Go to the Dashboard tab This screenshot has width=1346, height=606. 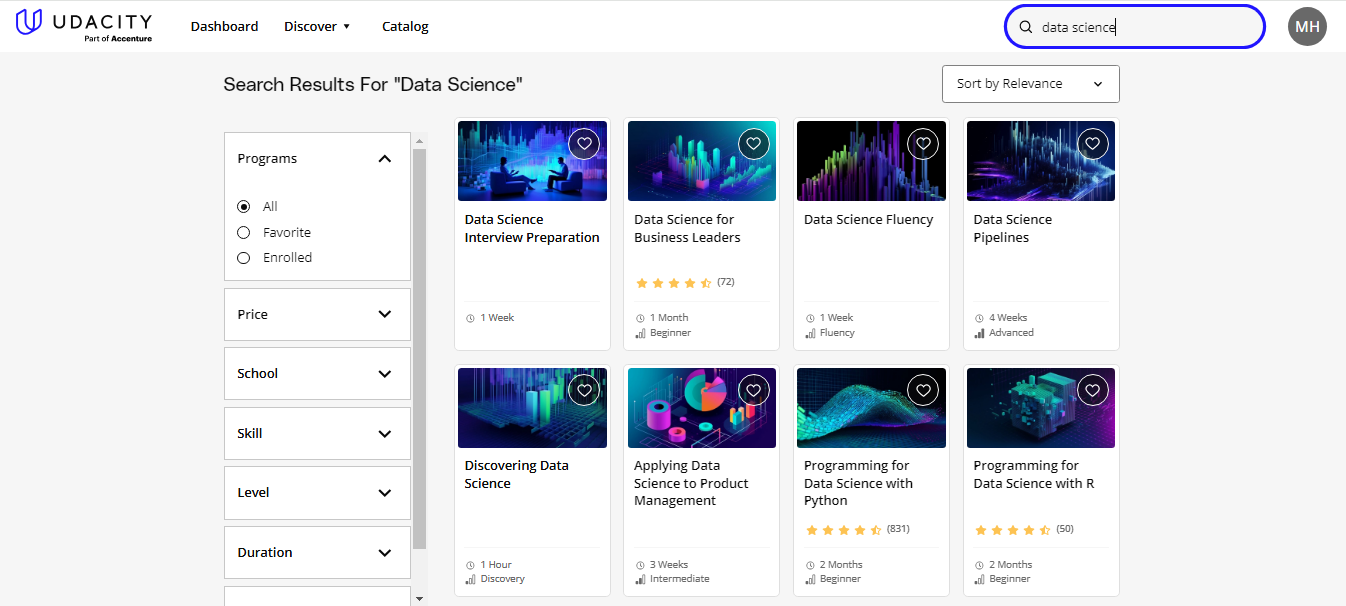click(224, 26)
